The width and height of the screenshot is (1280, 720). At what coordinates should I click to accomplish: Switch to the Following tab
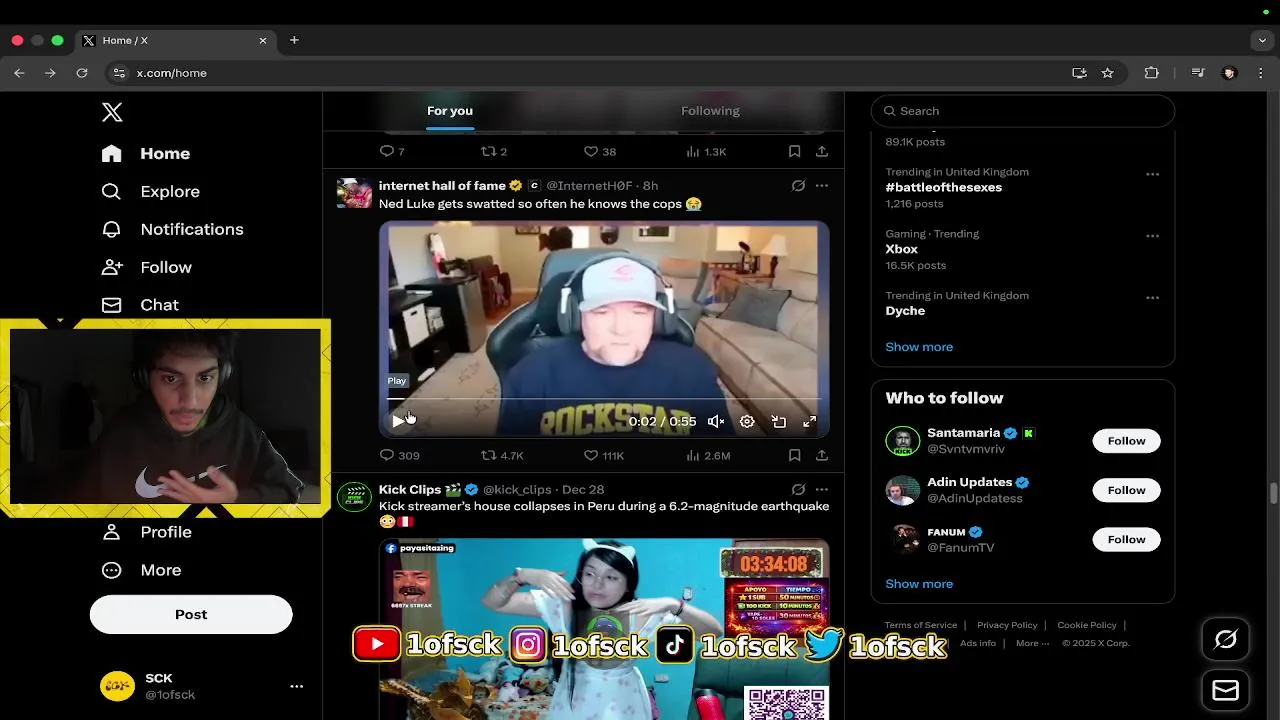click(710, 111)
